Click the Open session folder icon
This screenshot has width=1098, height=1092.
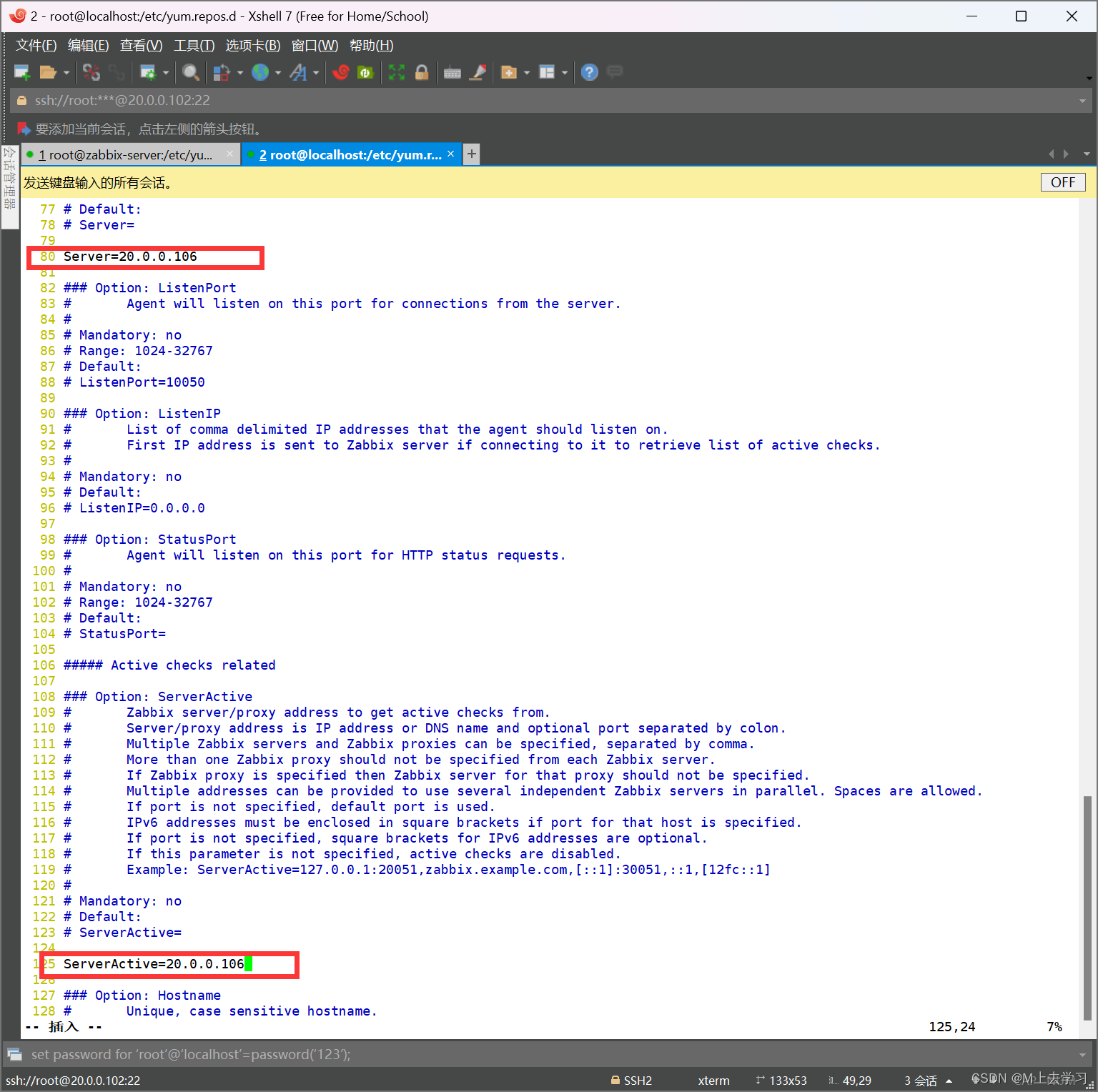[48, 72]
